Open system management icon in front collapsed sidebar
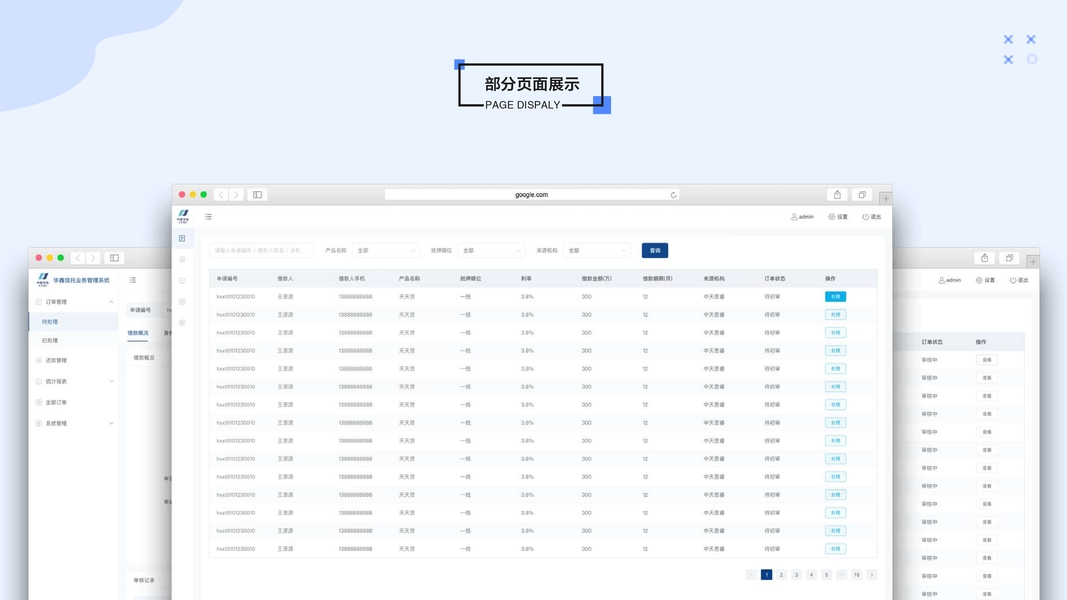1067x600 pixels. coord(182,322)
